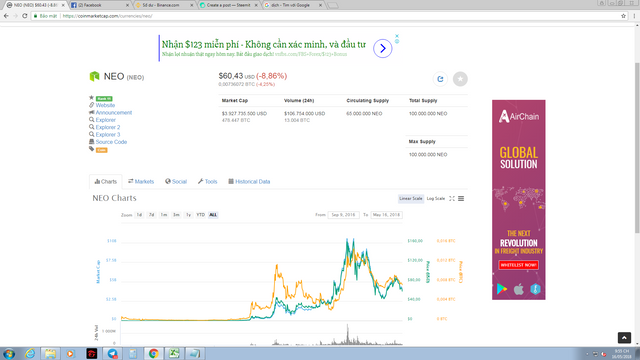This screenshot has height=360, width=640.
Task: Open Excel from taskbar
Action: tap(174, 353)
